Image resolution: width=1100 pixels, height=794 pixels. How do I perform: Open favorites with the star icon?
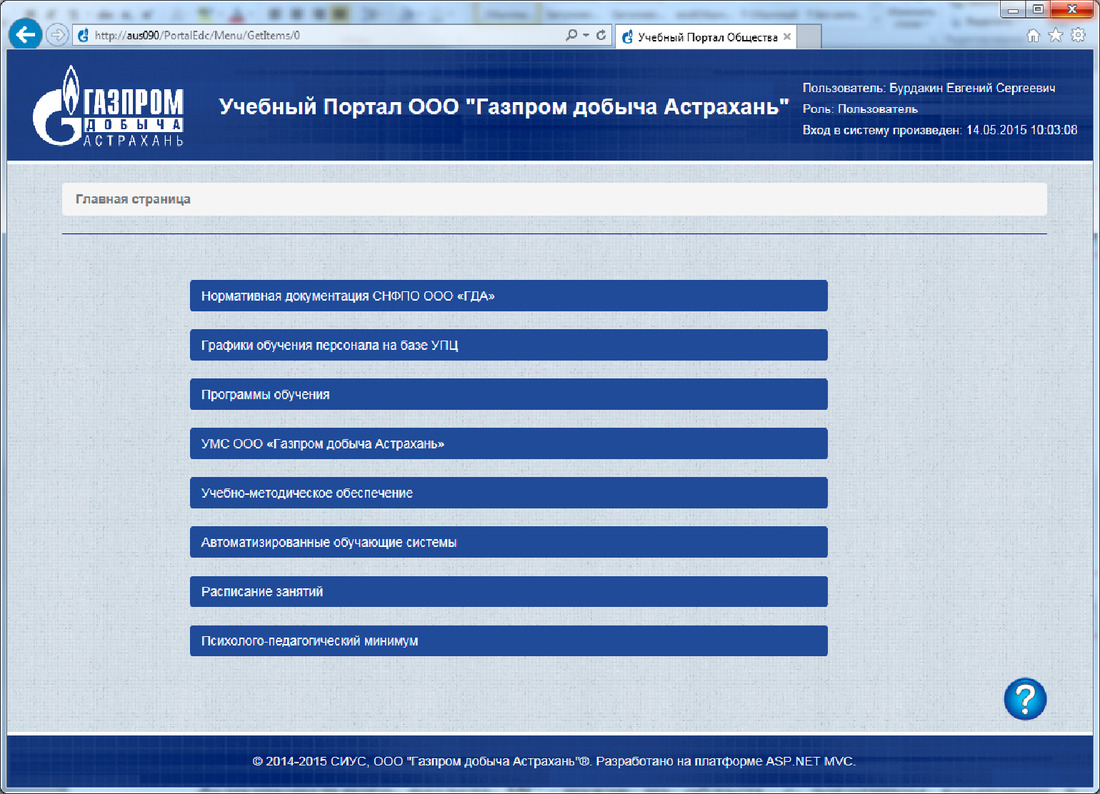point(1055,35)
